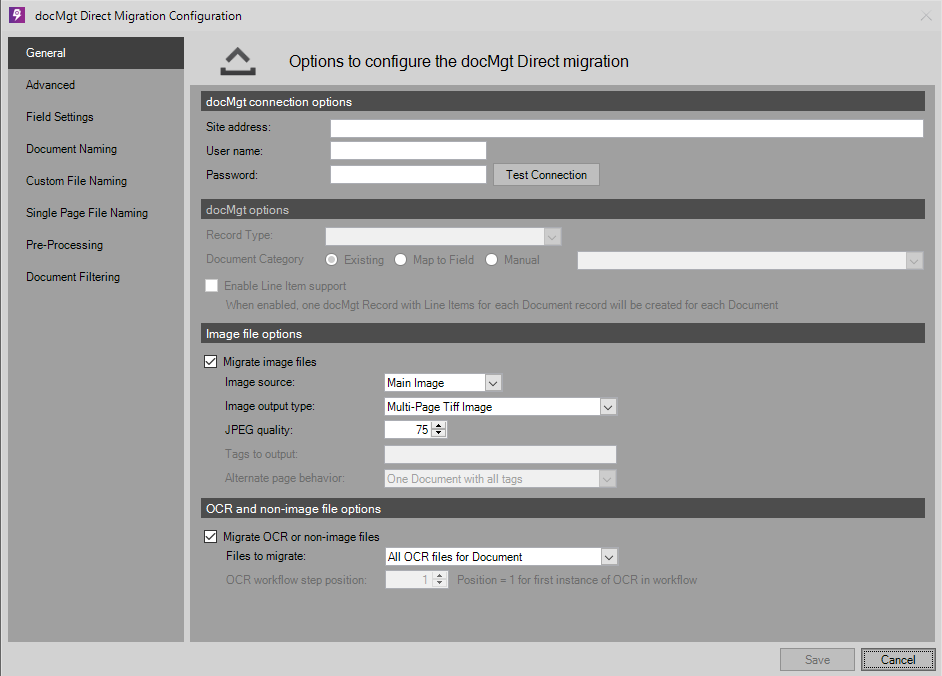
Task: Click the Save button
Action: pyautogui.click(x=817, y=660)
